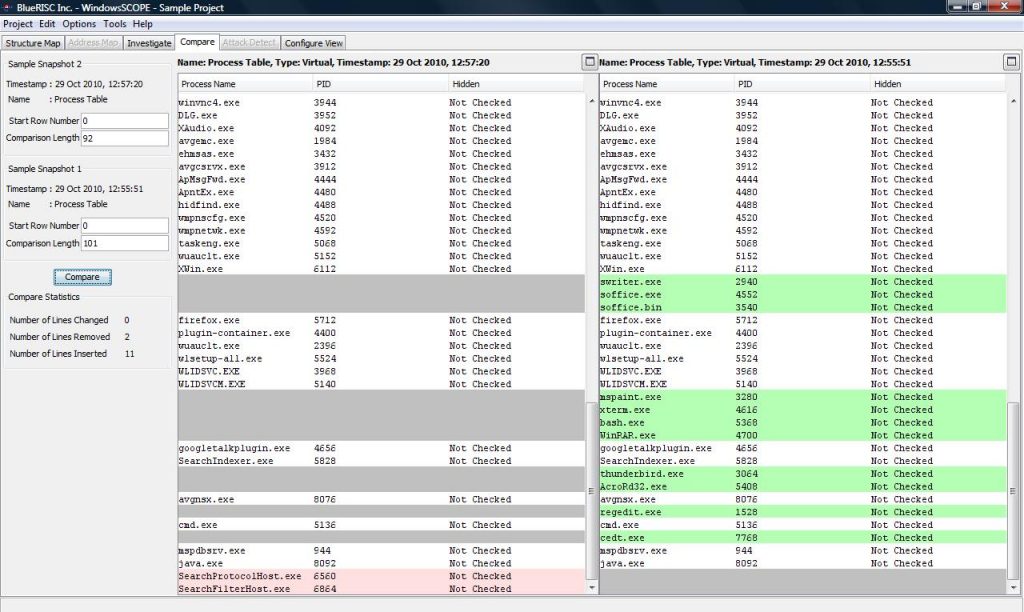Click PID 6560 of SearchProtocolHost.exe

click(x=325, y=576)
